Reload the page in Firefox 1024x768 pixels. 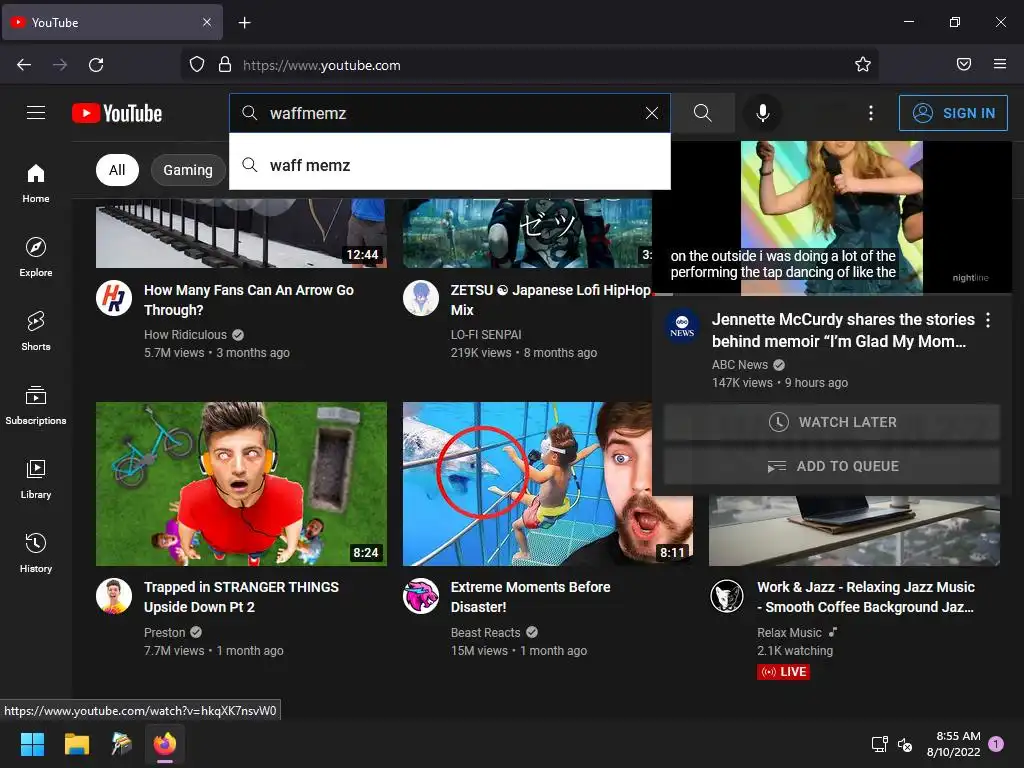point(96,65)
